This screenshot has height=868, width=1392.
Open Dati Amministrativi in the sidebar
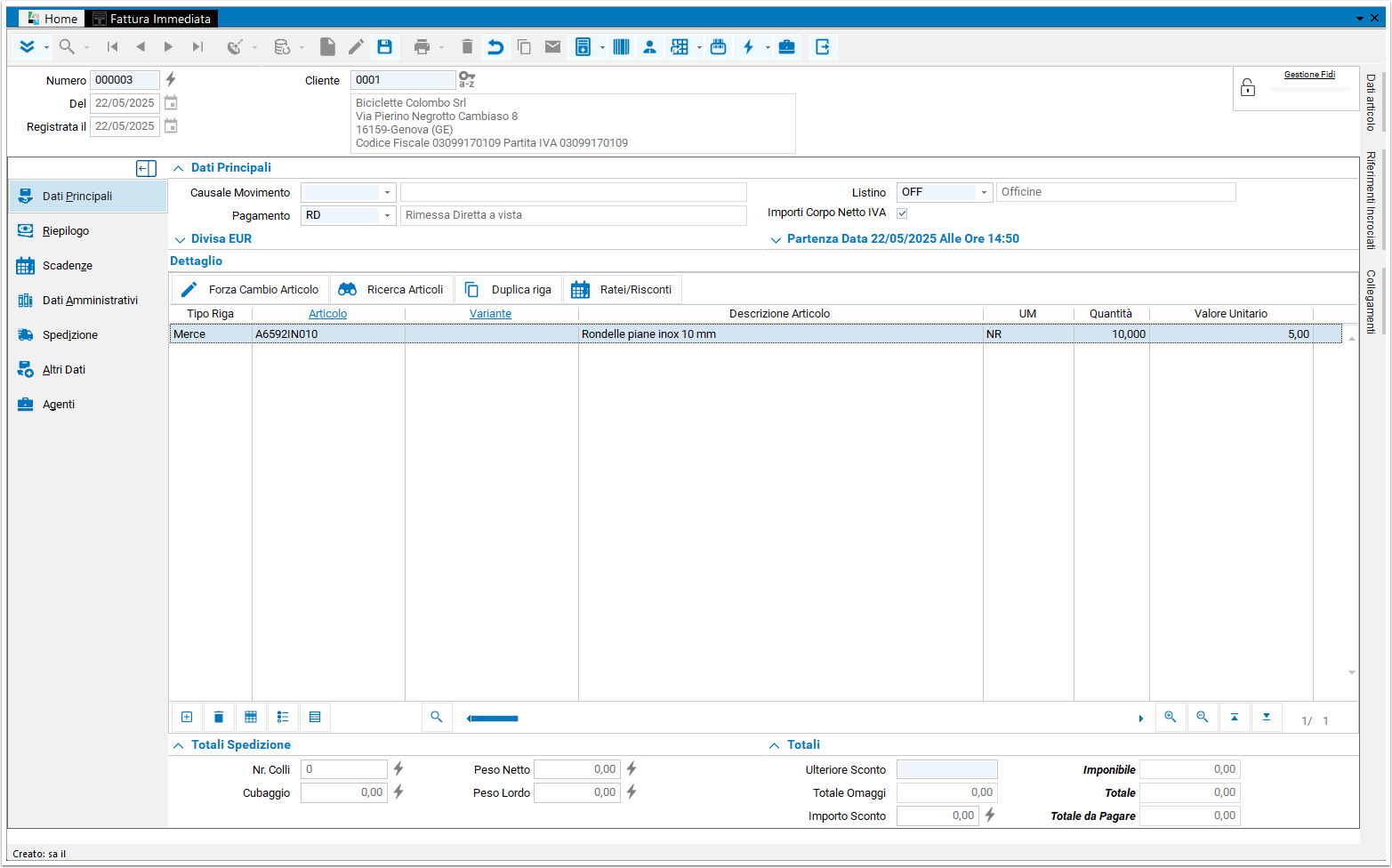pos(90,301)
